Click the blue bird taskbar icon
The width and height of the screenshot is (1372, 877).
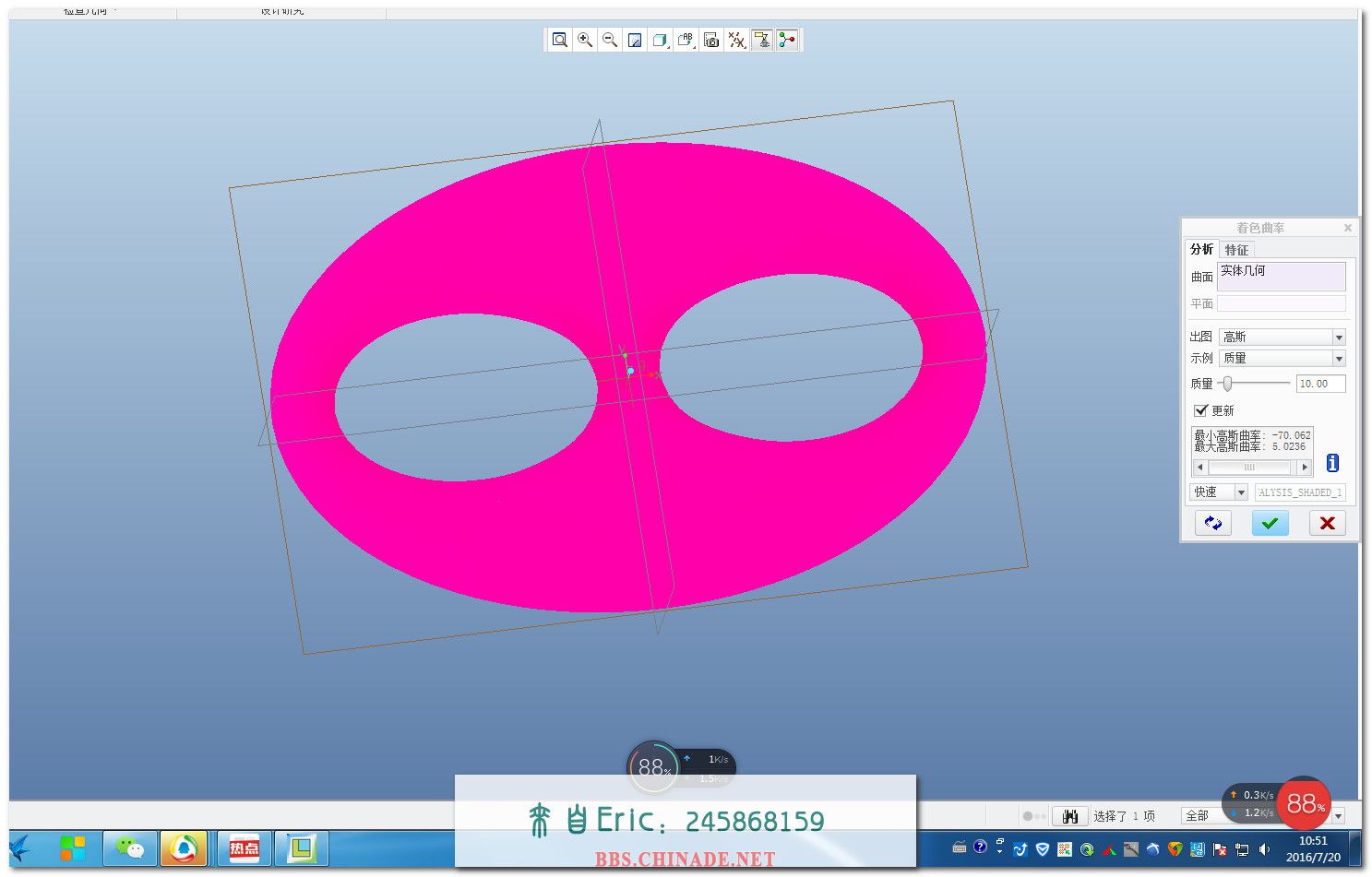(19, 848)
